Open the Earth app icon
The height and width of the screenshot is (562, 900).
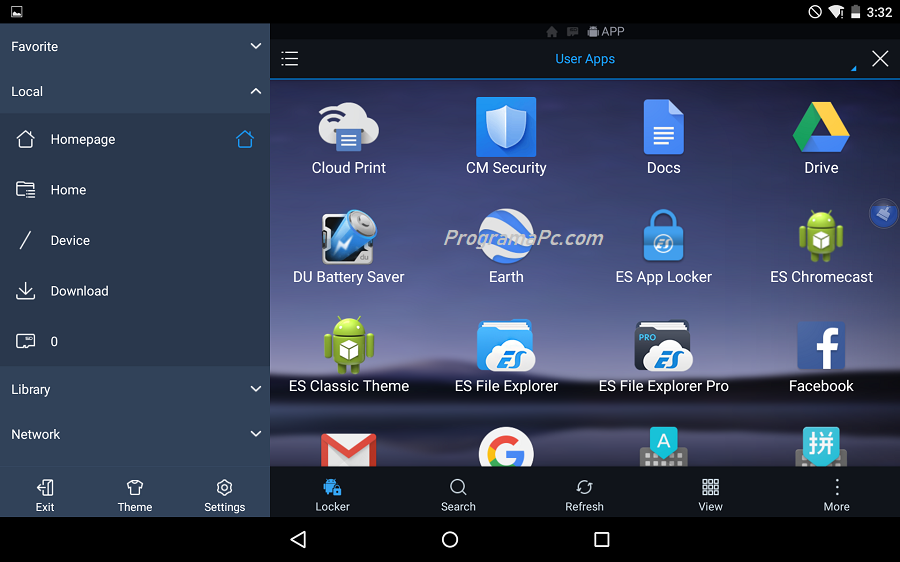[506, 237]
